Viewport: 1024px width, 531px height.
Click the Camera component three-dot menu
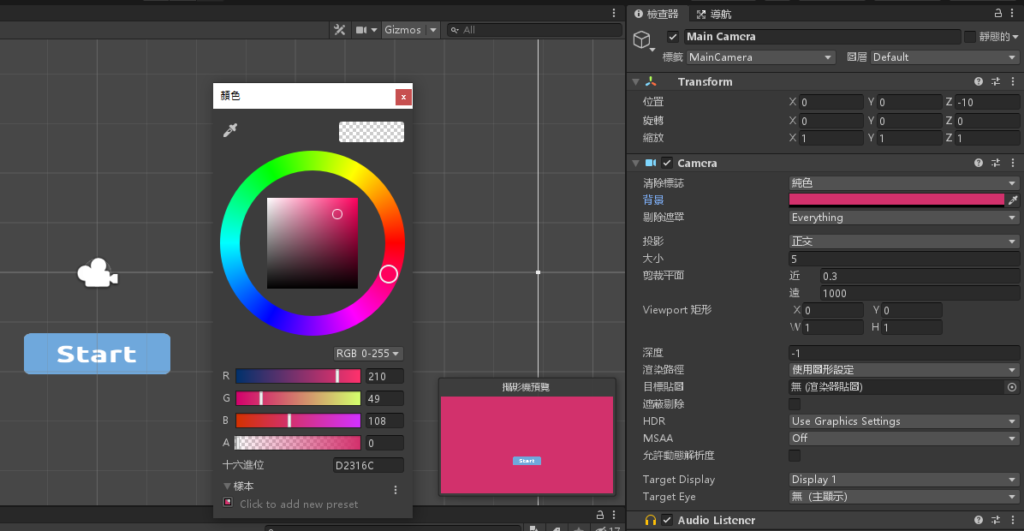1011,163
